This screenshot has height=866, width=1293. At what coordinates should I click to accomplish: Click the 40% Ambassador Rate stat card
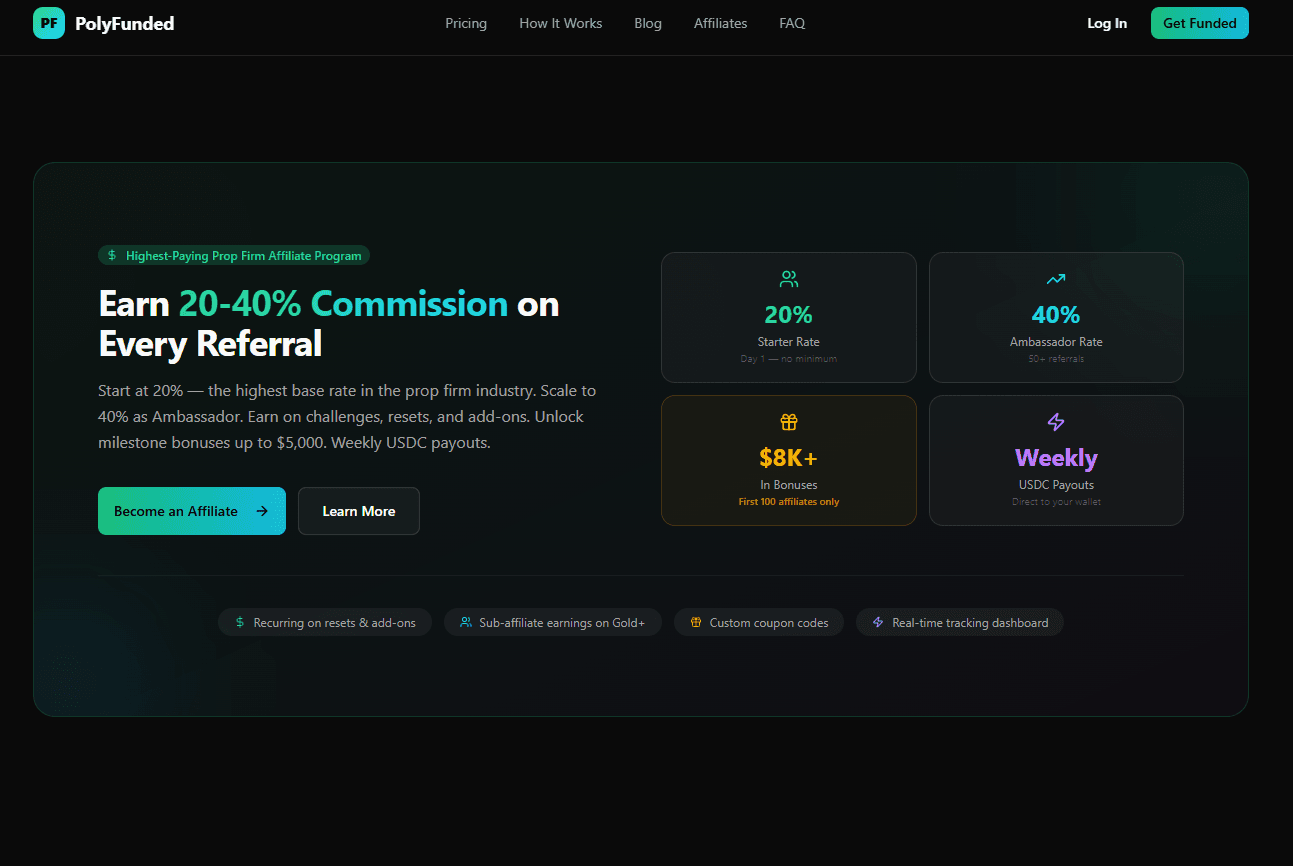coord(1056,317)
